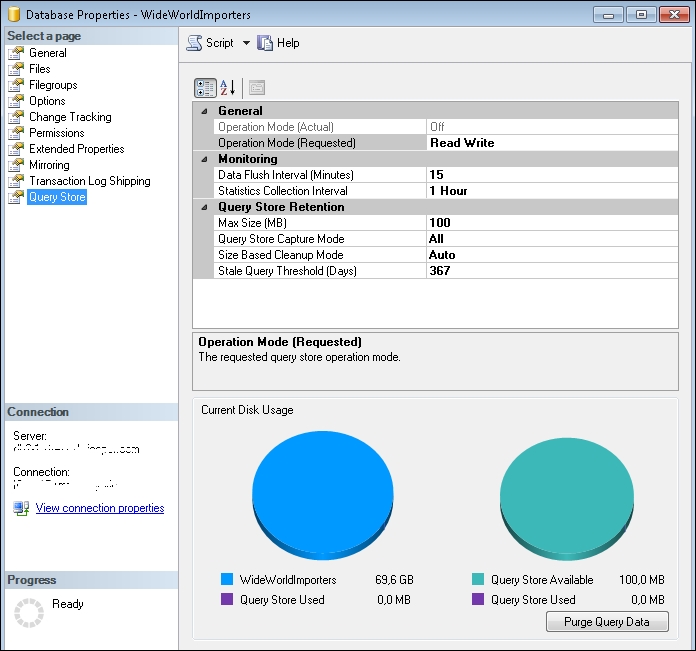Click the Property Pages icon

pos(257,88)
